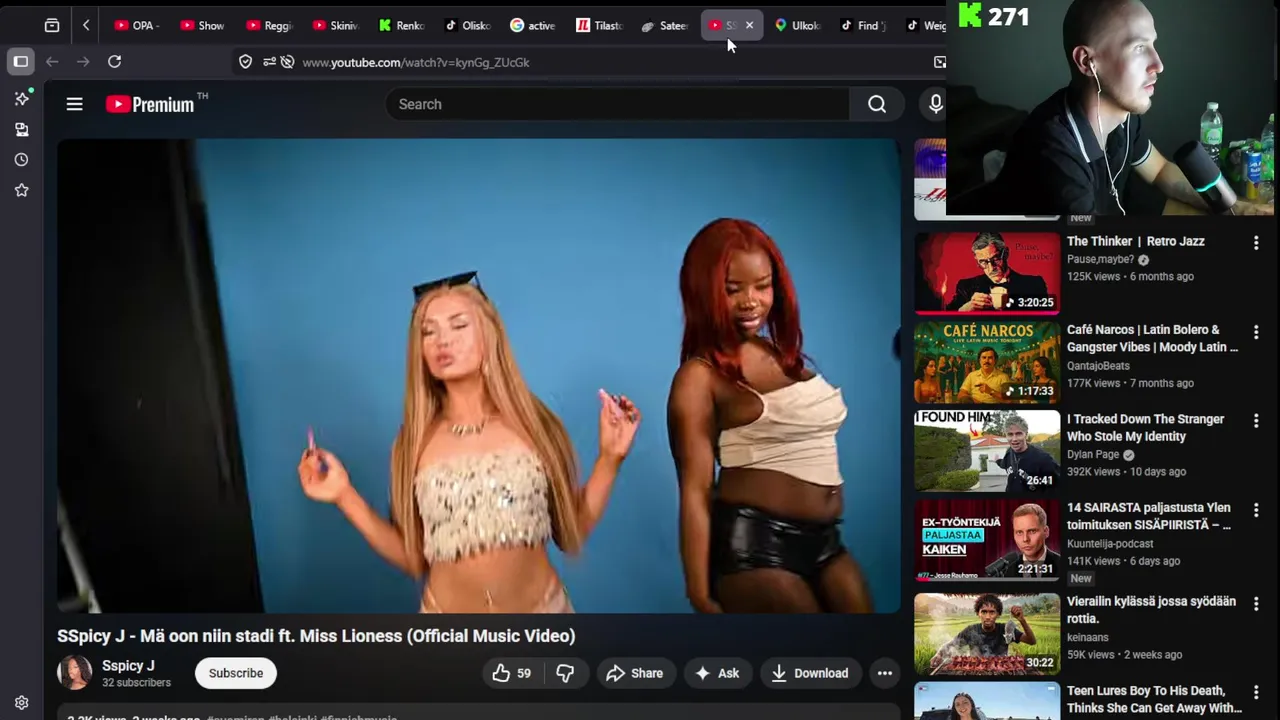Click the Share button

(x=635, y=673)
